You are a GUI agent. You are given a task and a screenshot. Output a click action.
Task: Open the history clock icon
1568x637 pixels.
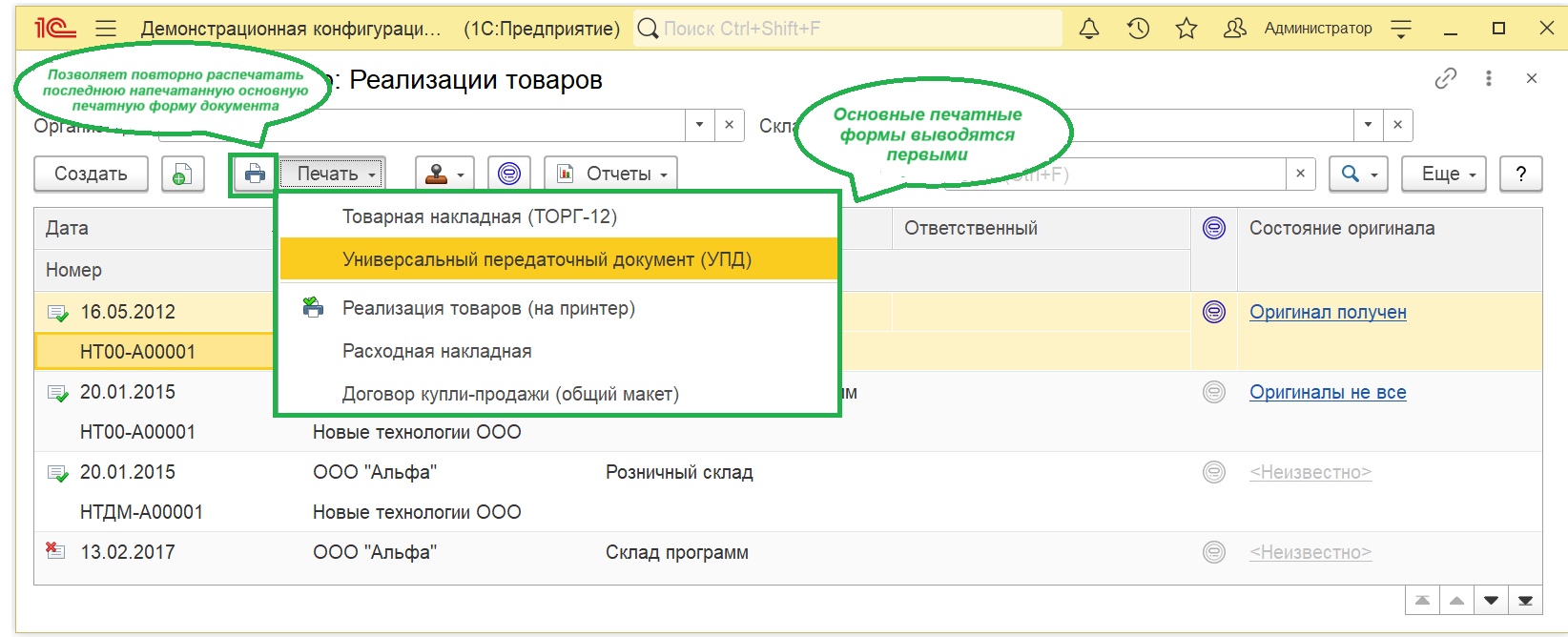pyautogui.click(x=1138, y=29)
